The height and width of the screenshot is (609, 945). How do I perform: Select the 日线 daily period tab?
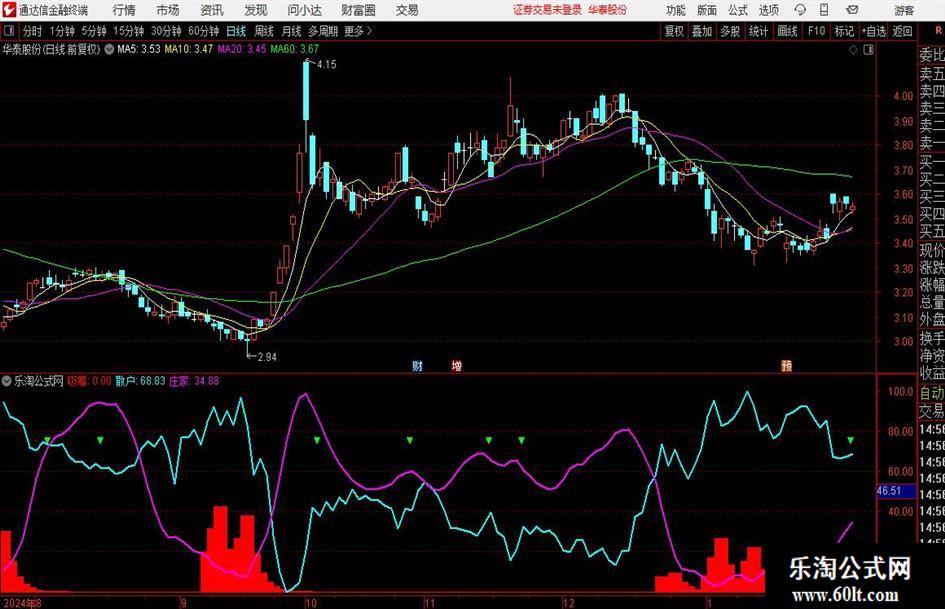coord(236,31)
